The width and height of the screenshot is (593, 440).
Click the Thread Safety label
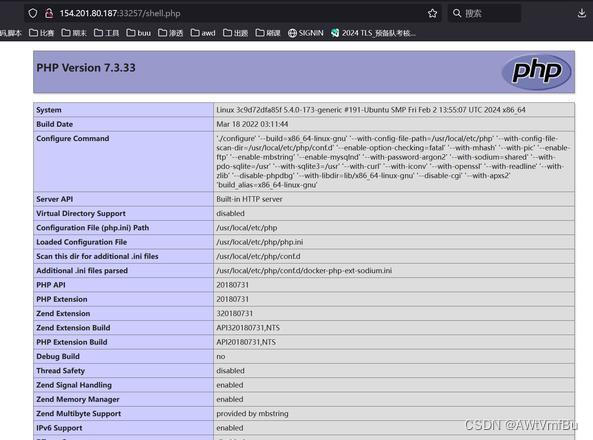(x=61, y=371)
